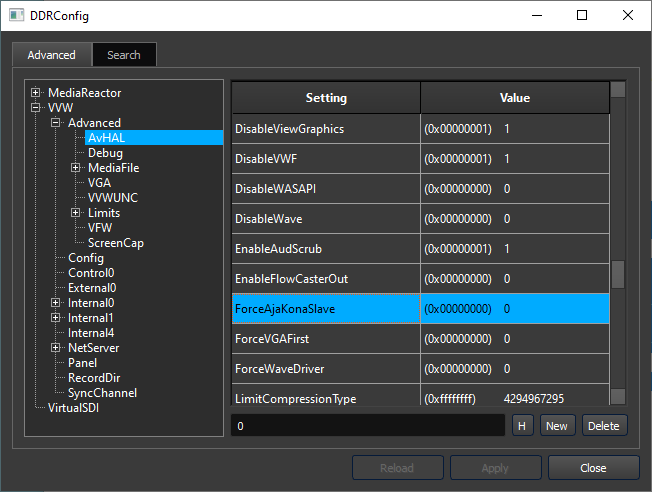Click the Reload button
This screenshot has width=652, height=492.
pos(398,468)
